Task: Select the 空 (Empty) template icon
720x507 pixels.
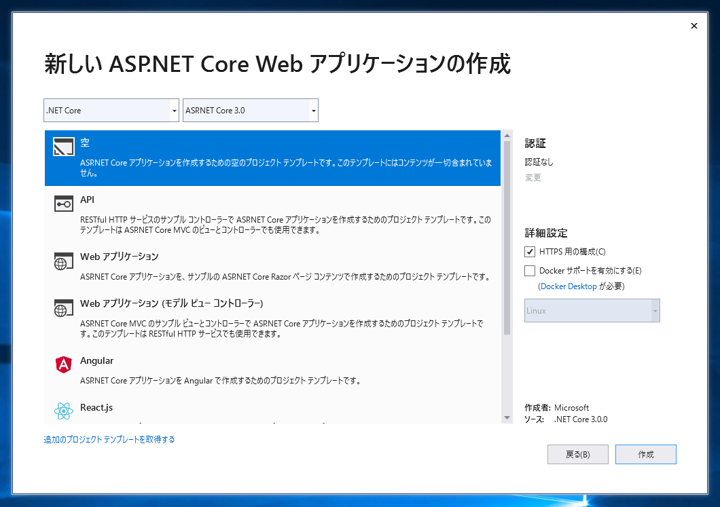Action: 63,147
